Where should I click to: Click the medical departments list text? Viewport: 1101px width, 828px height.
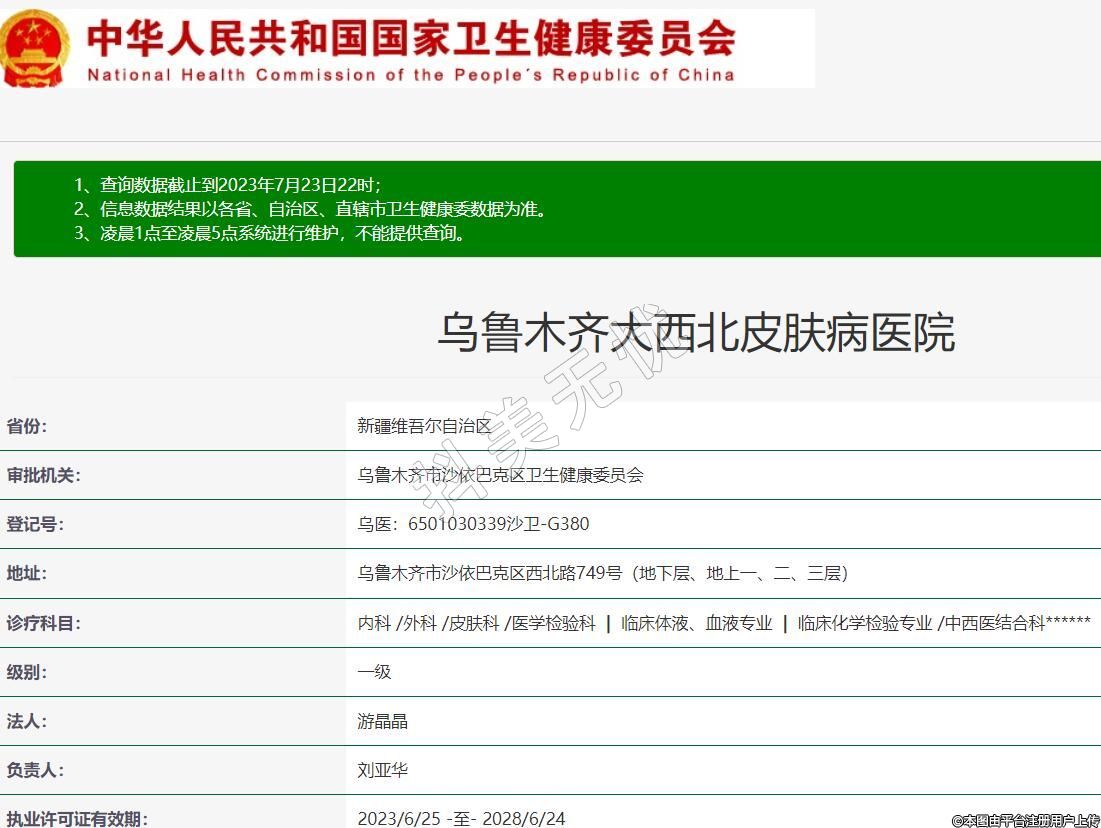point(724,623)
